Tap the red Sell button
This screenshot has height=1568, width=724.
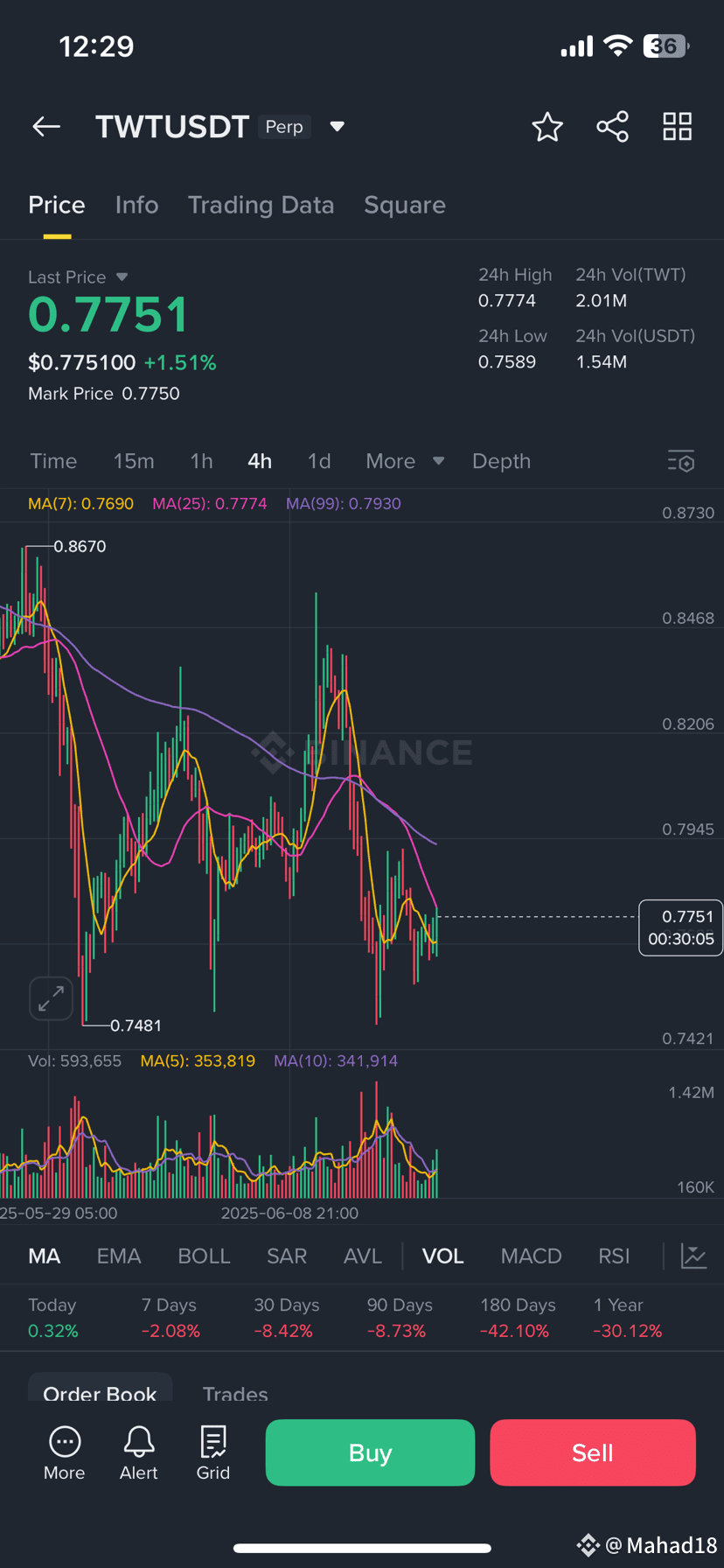(593, 1452)
